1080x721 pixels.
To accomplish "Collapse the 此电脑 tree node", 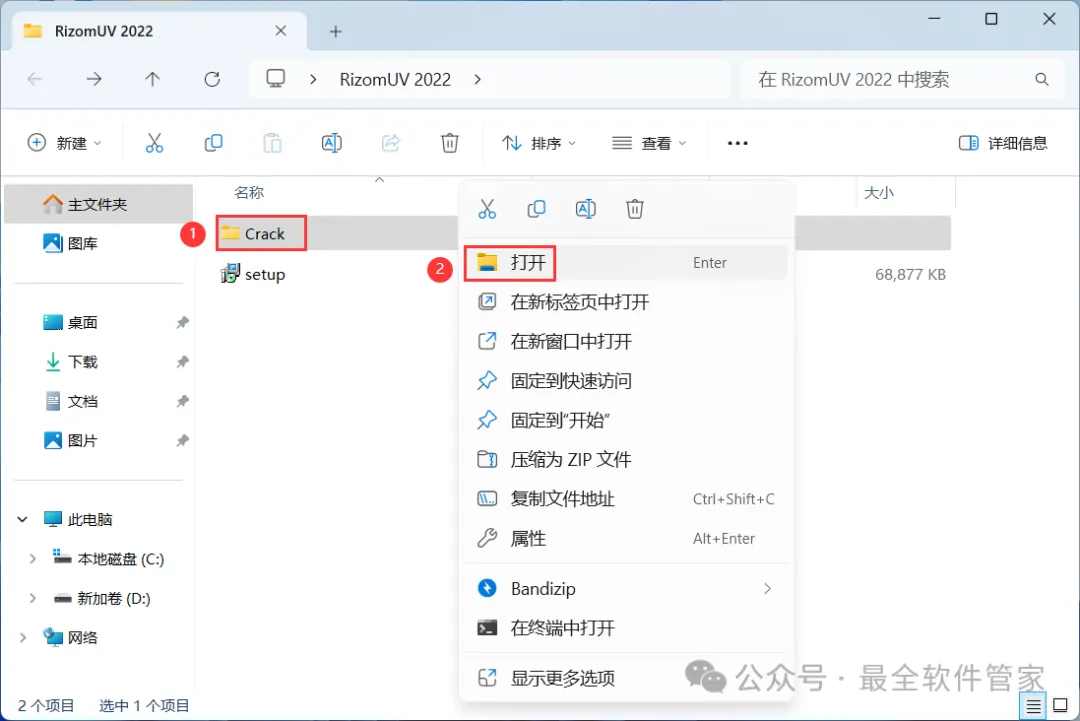I will click(23, 519).
